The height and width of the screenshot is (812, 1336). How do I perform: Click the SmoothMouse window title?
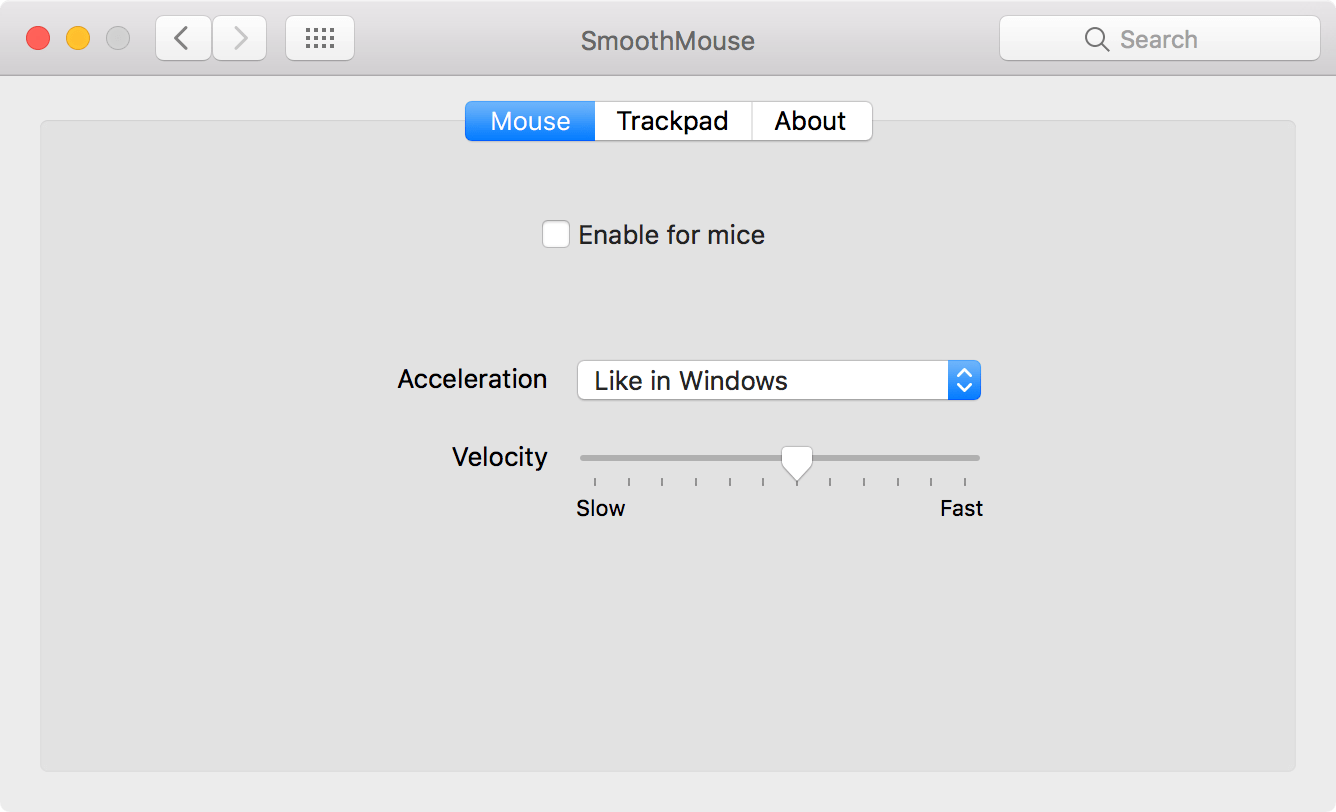pyautogui.click(x=667, y=40)
